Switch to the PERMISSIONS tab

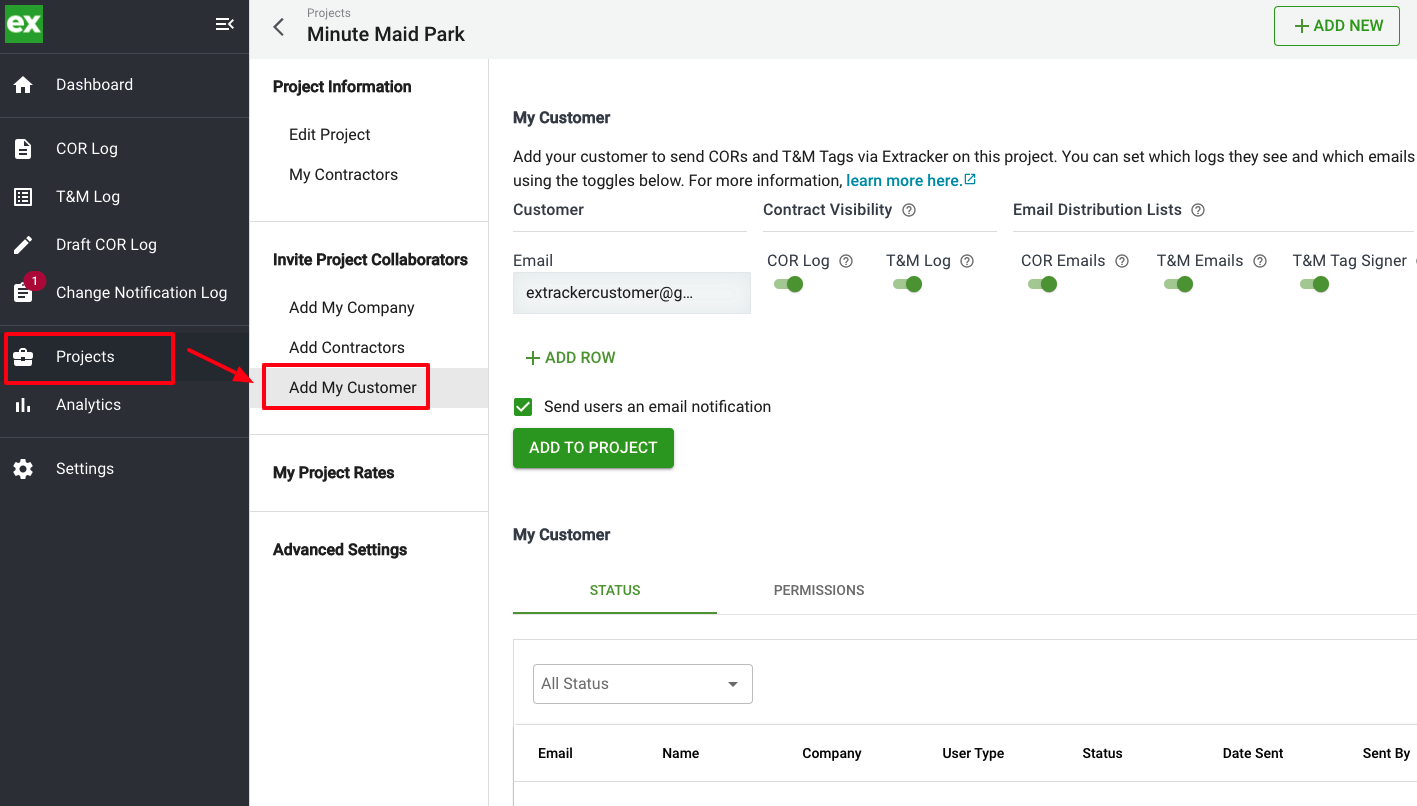click(x=819, y=590)
